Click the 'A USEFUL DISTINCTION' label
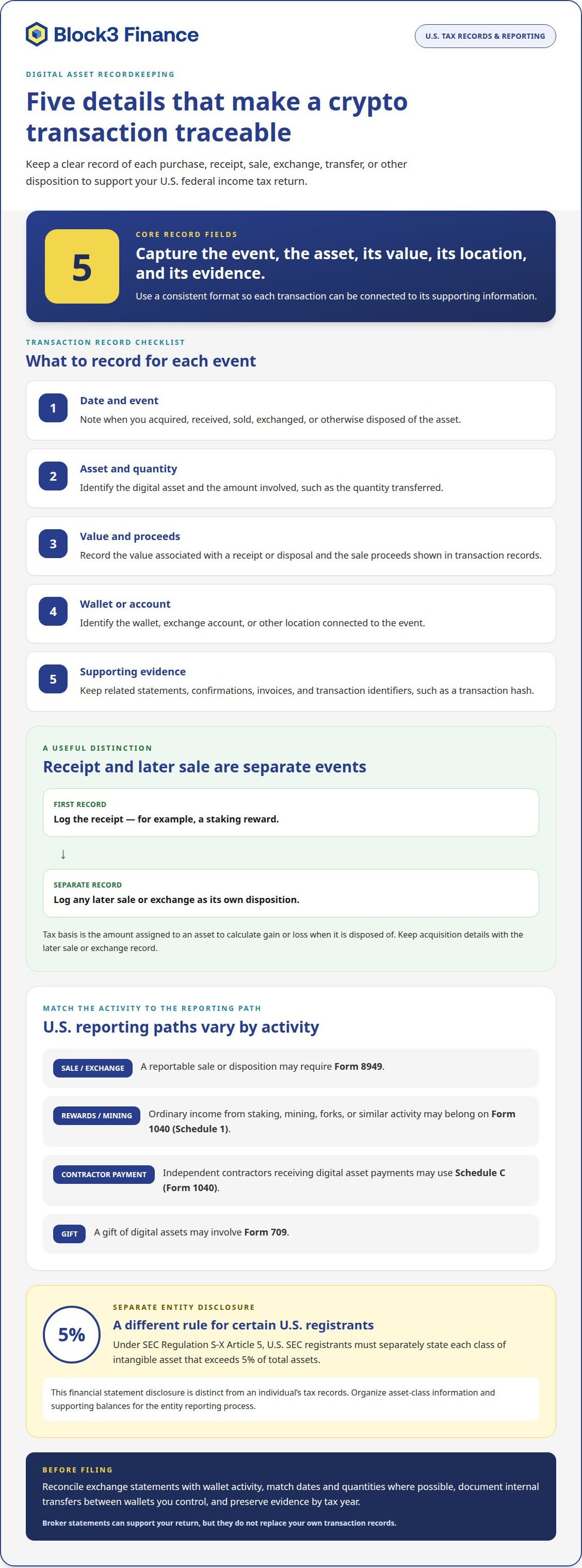Viewport: 582px width, 1568px height. click(98, 748)
